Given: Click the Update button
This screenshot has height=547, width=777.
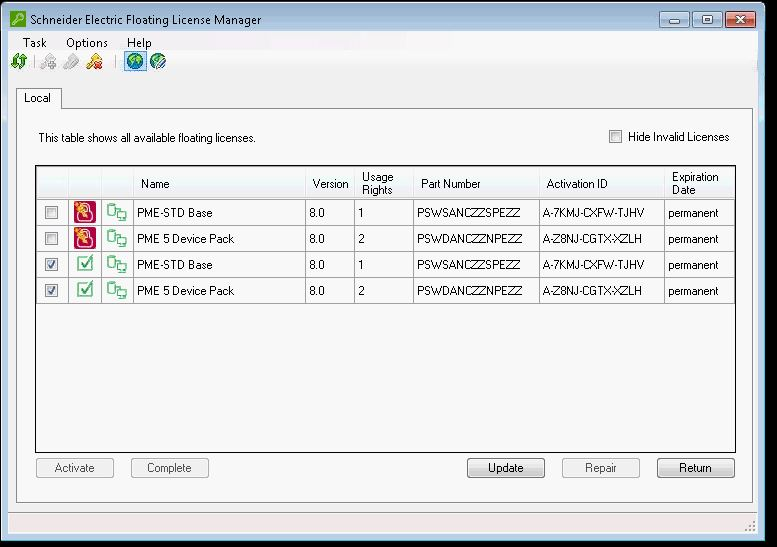Looking at the screenshot, I should (x=505, y=468).
